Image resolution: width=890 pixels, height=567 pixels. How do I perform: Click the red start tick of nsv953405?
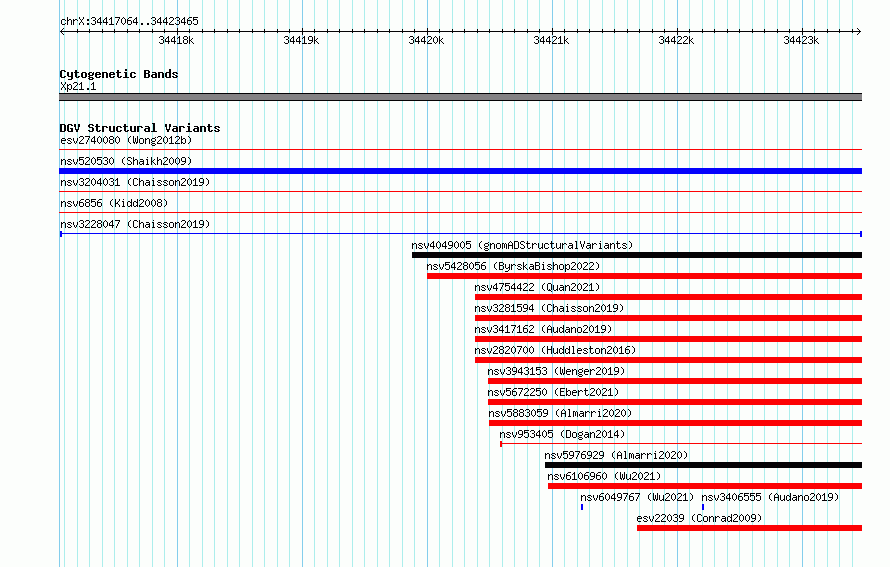[x=501, y=444]
